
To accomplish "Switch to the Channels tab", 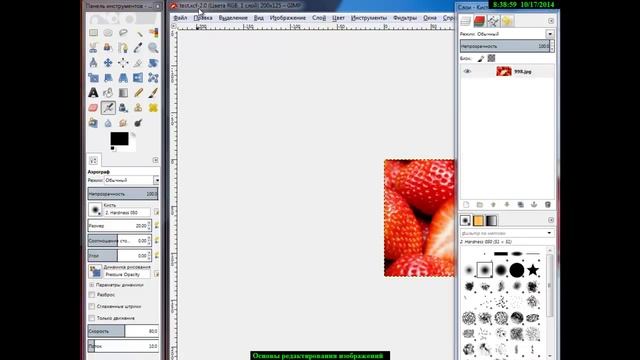I will coord(479,21).
